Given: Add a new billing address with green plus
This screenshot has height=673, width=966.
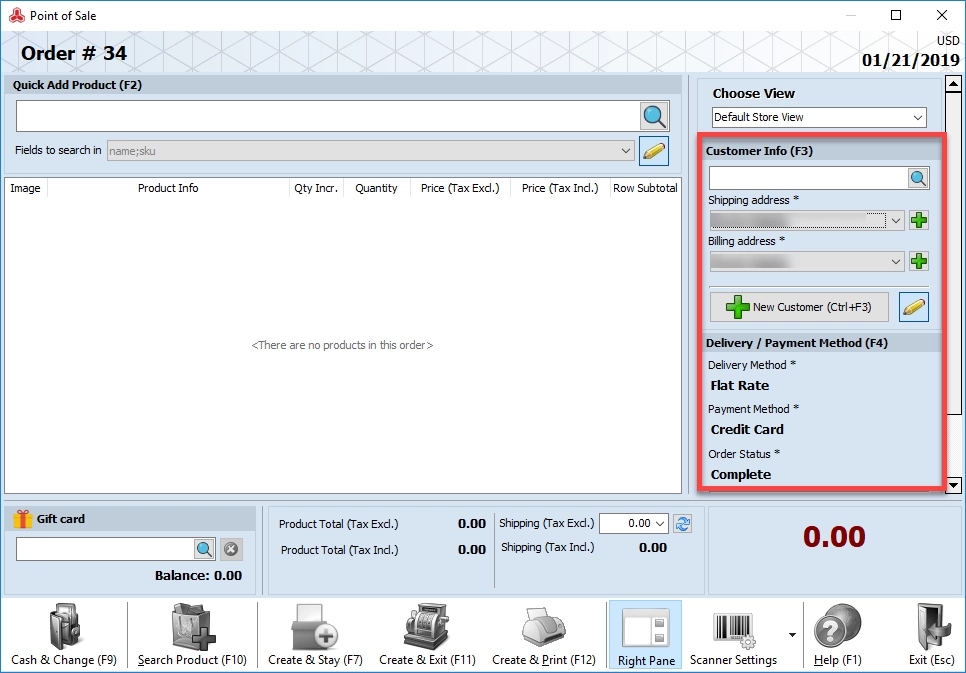Looking at the screenshot, I should 919,261.
